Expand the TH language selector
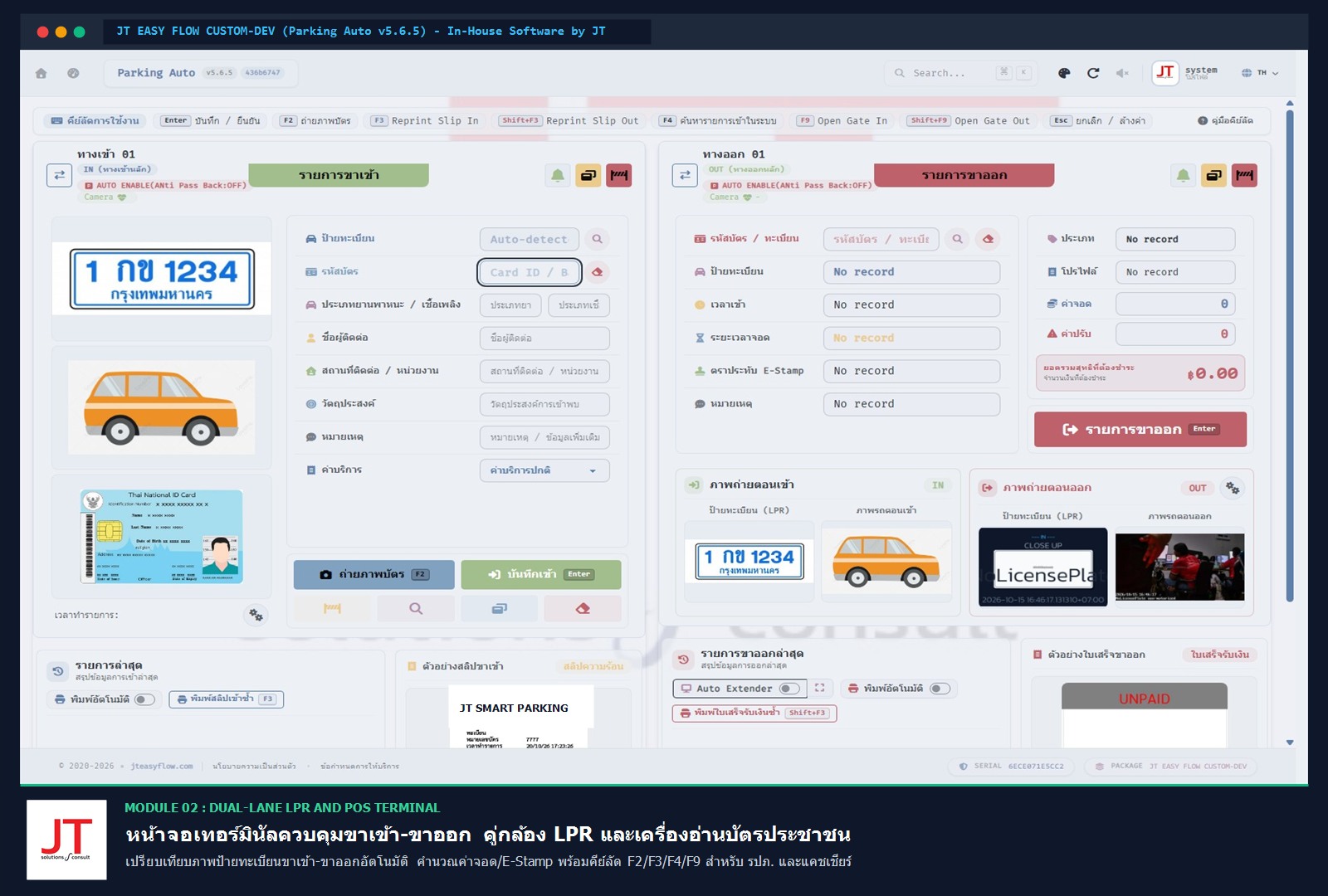This screenshot has height=896, width=1328. pyautogui.click(x=1260, y=73)
